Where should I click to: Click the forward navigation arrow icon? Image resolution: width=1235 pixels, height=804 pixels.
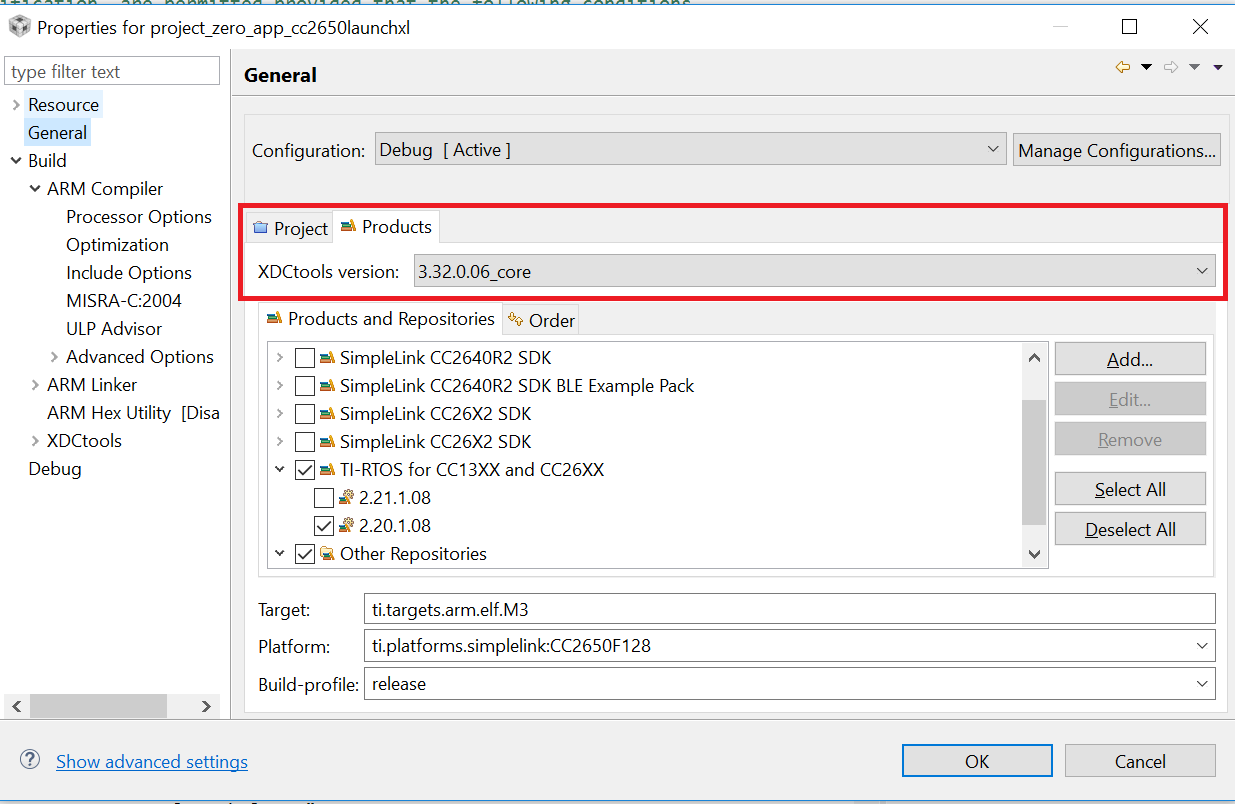tap(1171, 67)
